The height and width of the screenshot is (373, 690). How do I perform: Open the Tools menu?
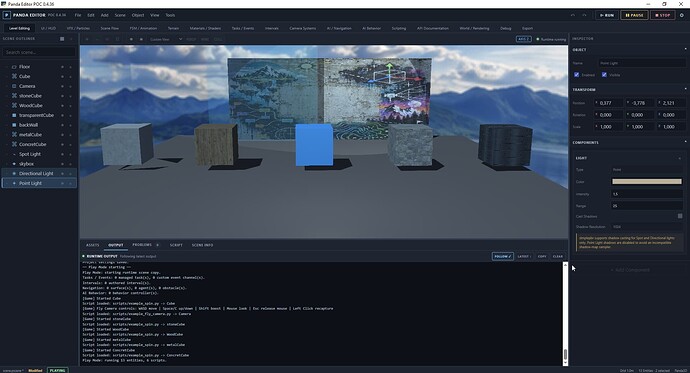[x=170, y=15]
